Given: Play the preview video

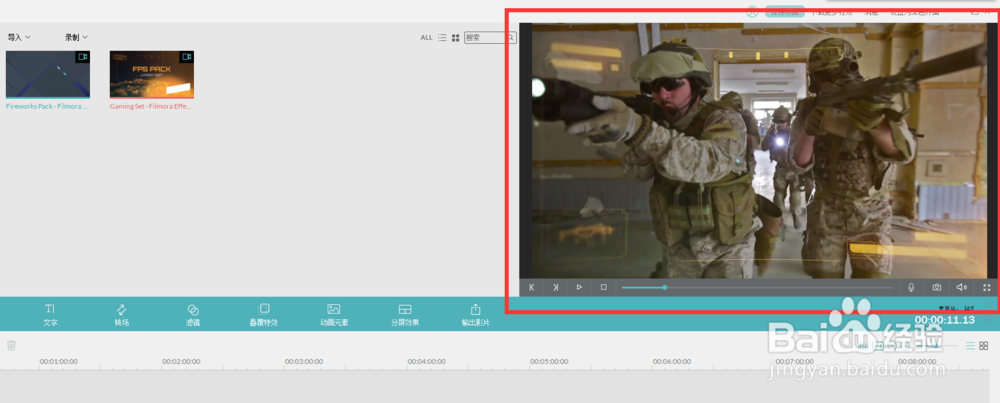Looking at the screenshot, I should point(579,288).
